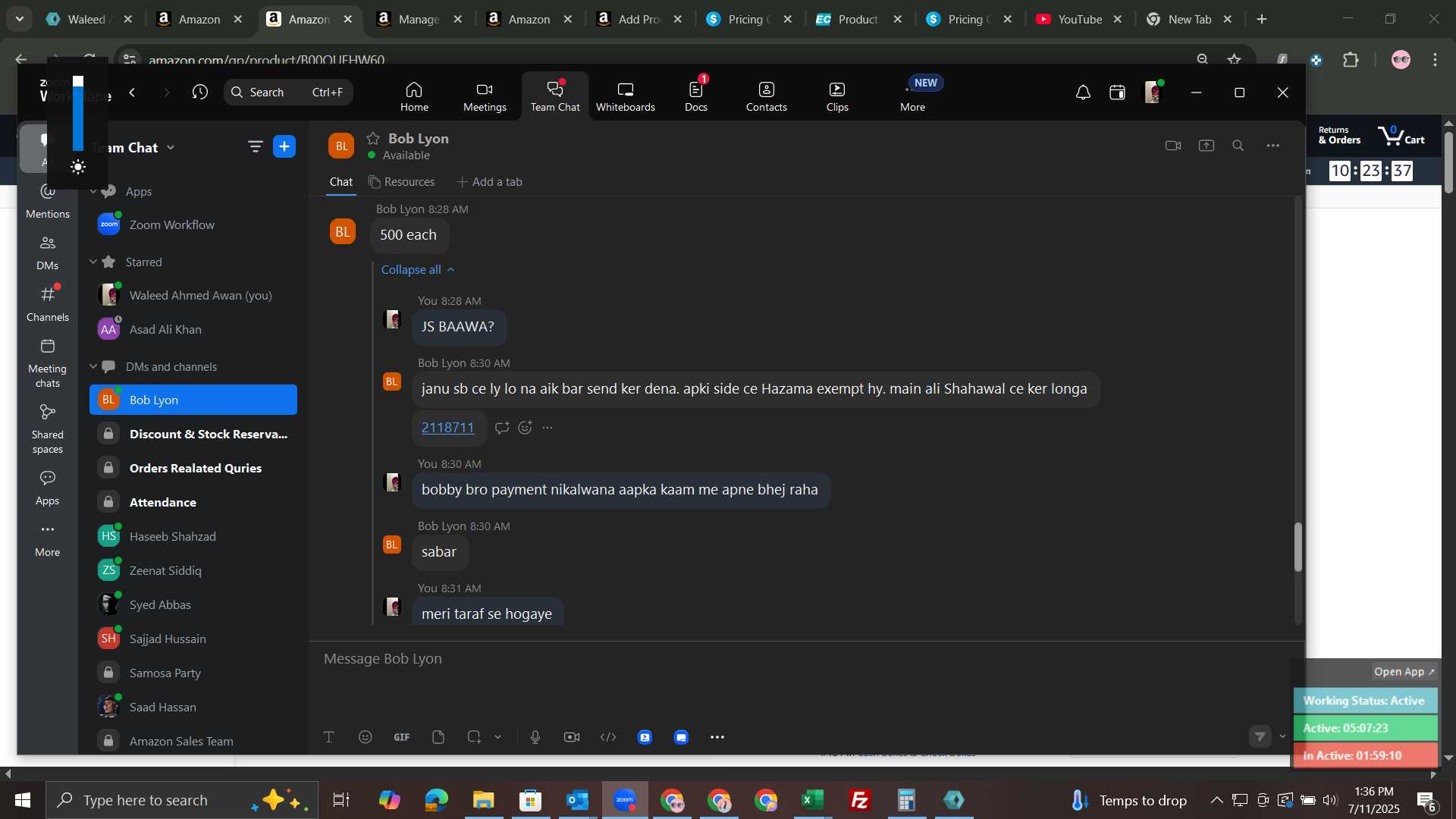The image size is (1456, 819).
Task: Open Zoom Workflow app chat
Action: coord(193,224)
